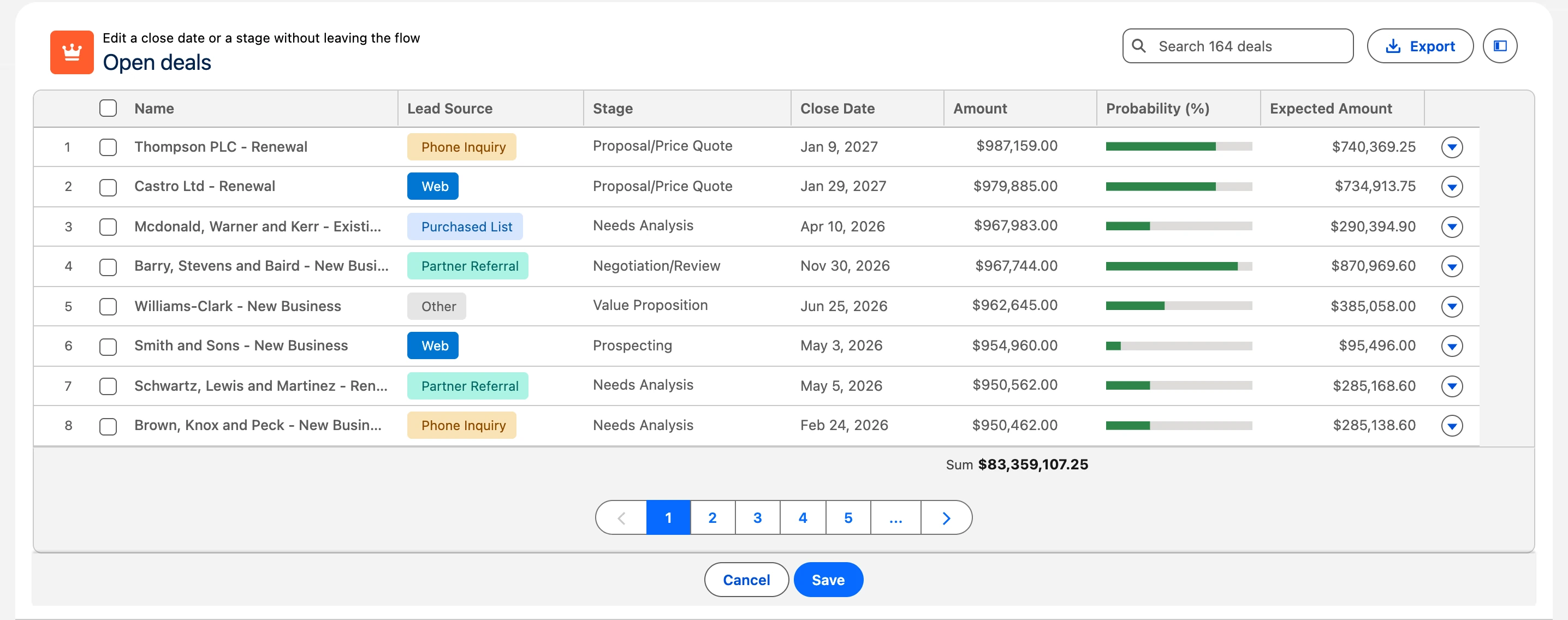Go to the previous page arrow
Viewport: 1568px width, 620px height.
[621, 518]
